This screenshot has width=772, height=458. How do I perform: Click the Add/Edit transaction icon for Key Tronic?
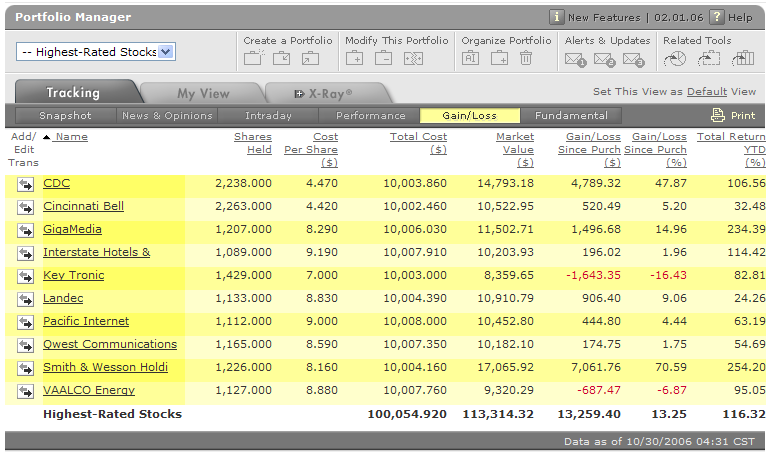click(x=25, y=276)
